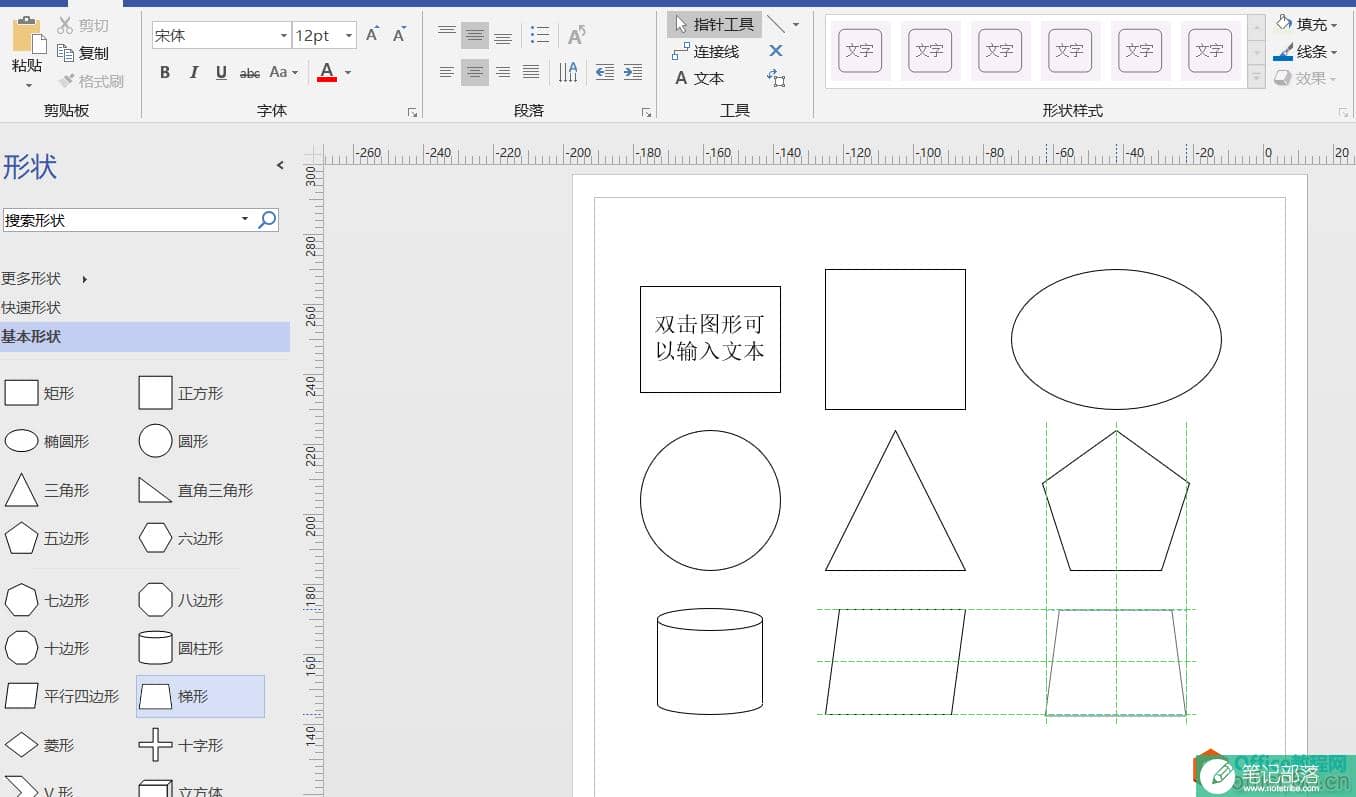The width and height of the screenshot is (1356, 797).
Task: Toggle Italic formatting
Action: point(193,72)
